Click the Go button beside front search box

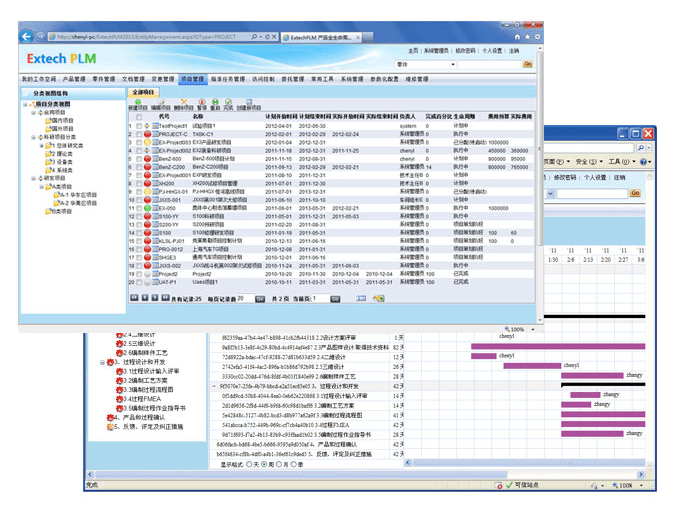(x=528, y=64)
